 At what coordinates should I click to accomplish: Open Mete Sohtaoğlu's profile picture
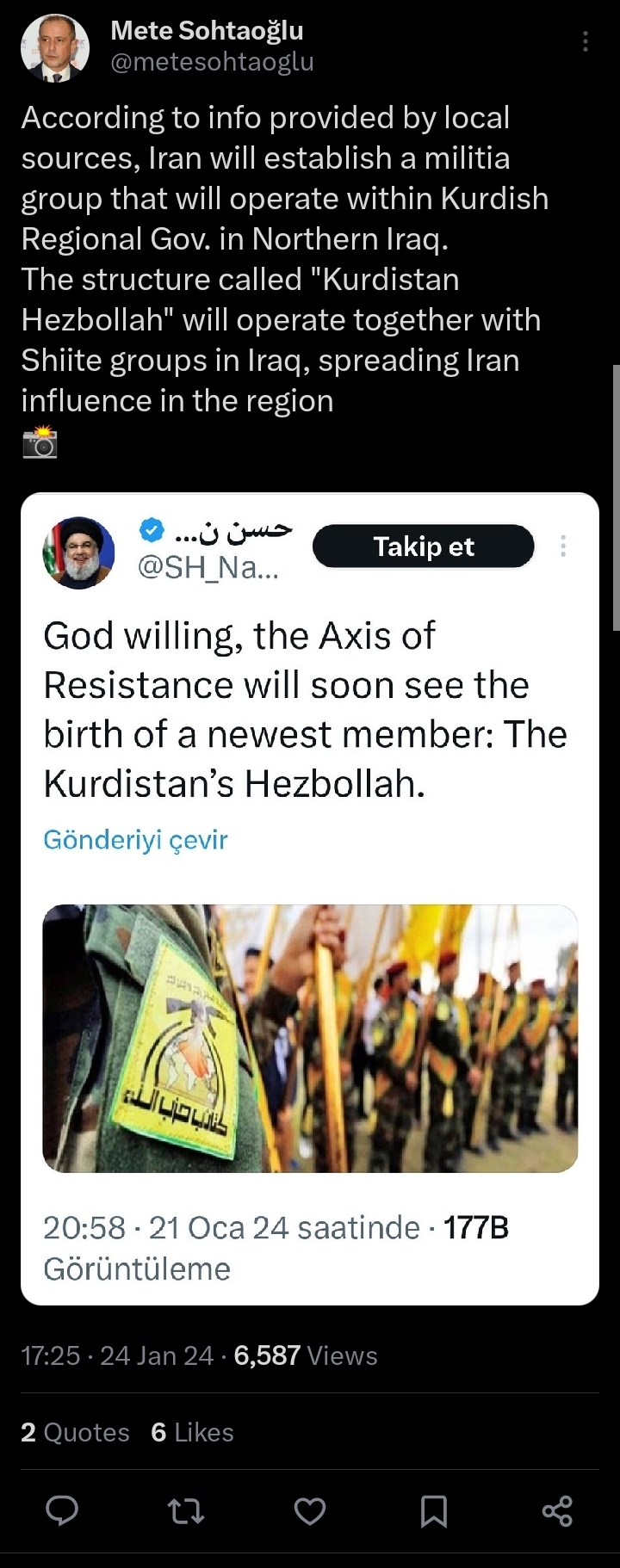54,46
